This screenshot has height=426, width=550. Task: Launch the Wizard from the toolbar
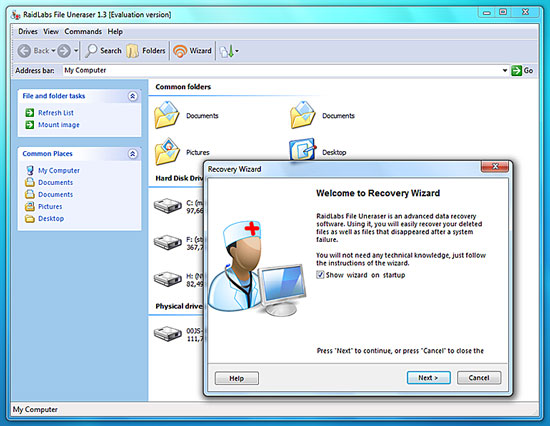[192, 51]
